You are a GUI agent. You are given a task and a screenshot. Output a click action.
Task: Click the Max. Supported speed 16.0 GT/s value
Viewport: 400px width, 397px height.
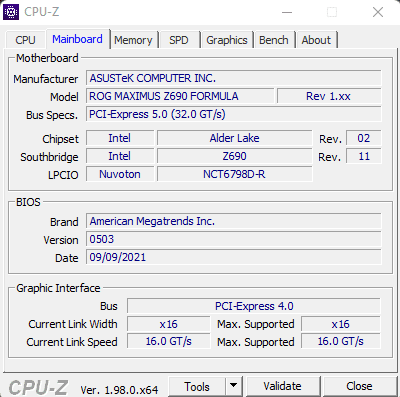341,342
